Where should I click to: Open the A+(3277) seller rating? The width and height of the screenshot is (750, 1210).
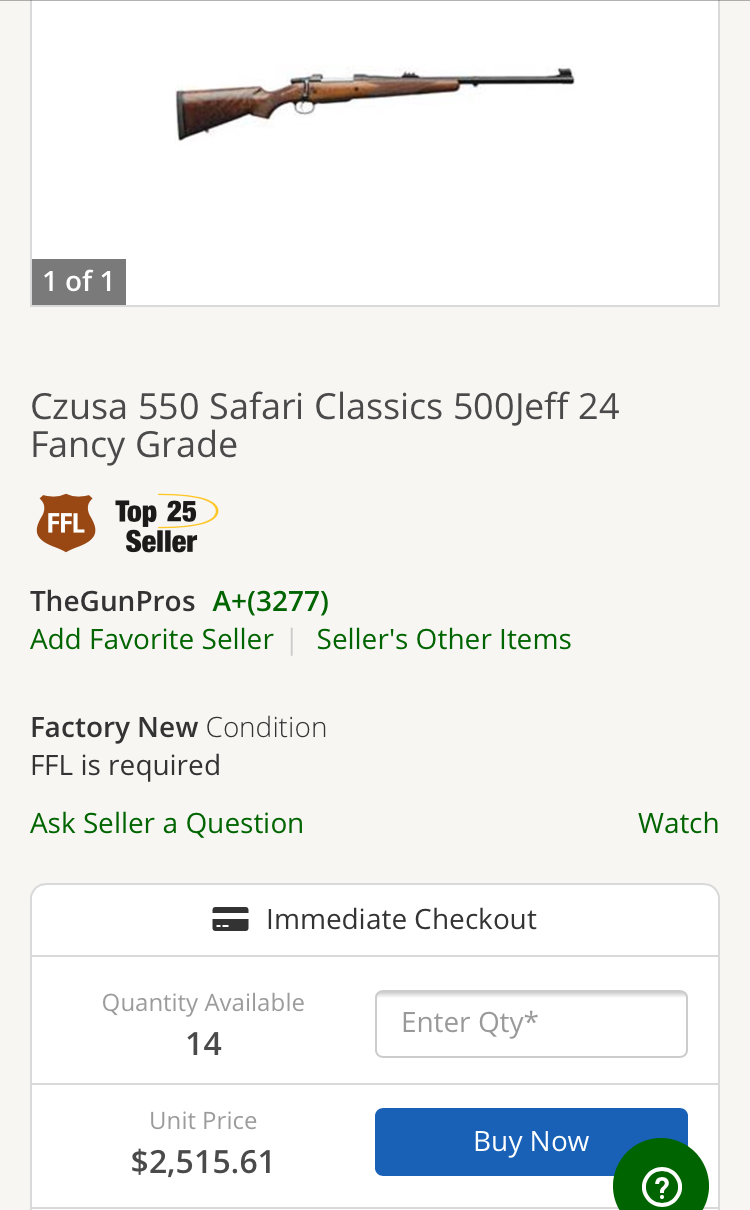pos(271,601)
